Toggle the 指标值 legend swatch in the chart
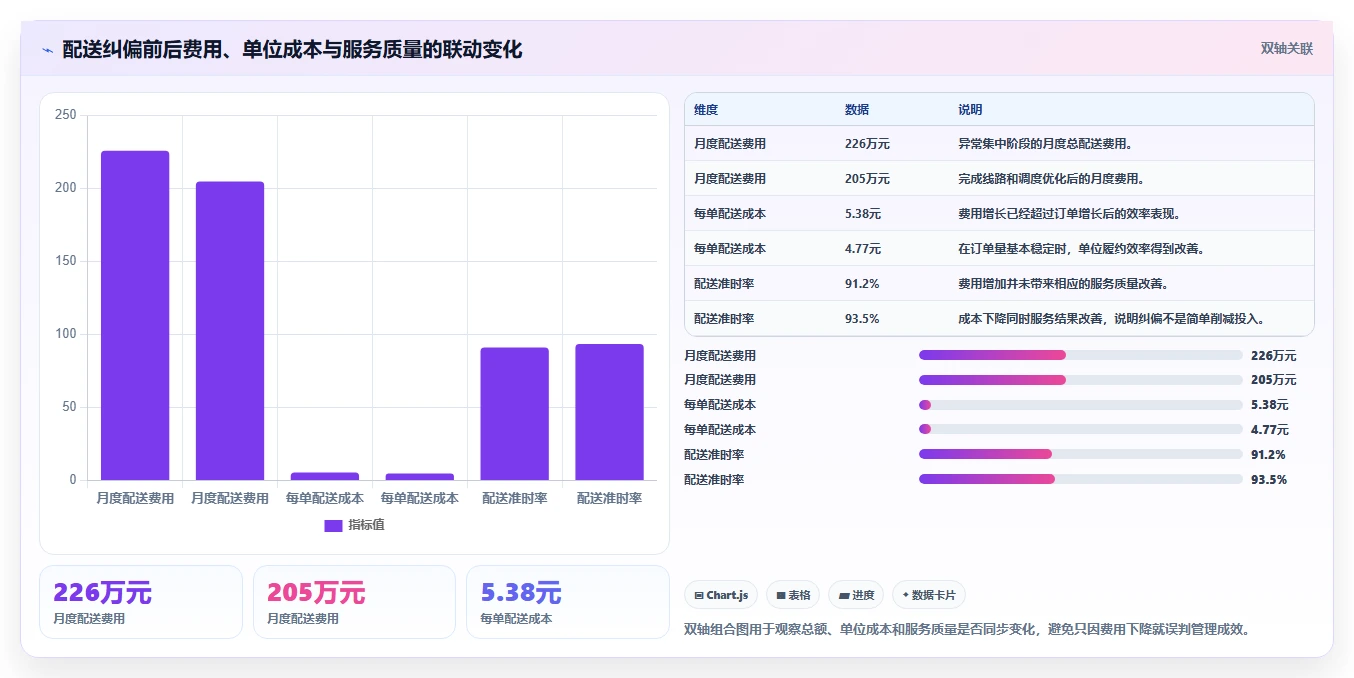The height and width of the screenshot is (678, 1354). click(333, 525)
